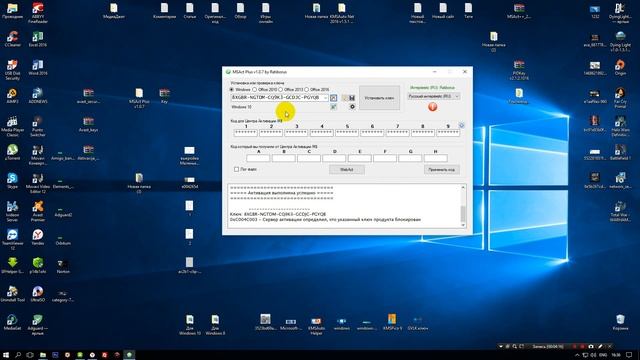640x360 pixels.
Task: Open Uninstall Tool desktop icon
Action: pyautogui.click(x=12, y=294)
